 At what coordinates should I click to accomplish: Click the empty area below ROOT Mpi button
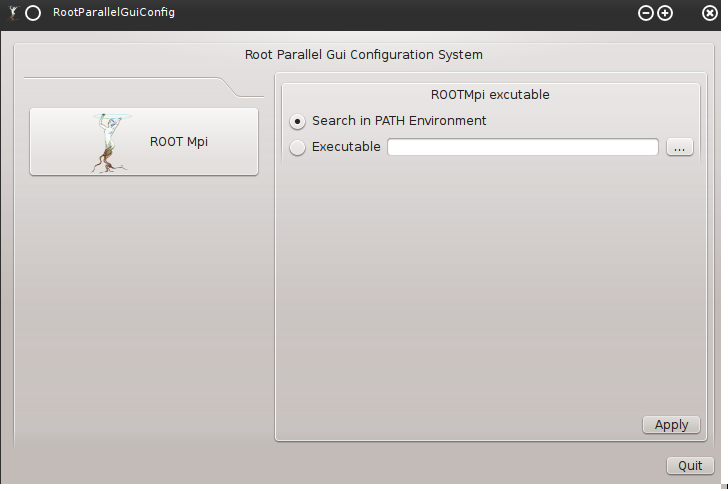(144, 300)
